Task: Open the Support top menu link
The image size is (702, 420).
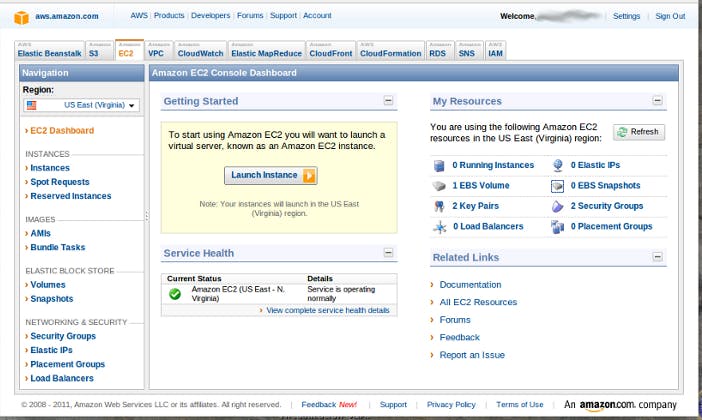Action: click(x=283, y=15)
